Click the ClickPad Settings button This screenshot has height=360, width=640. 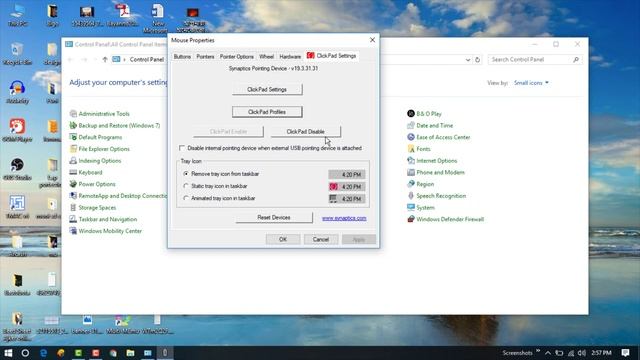267,89
